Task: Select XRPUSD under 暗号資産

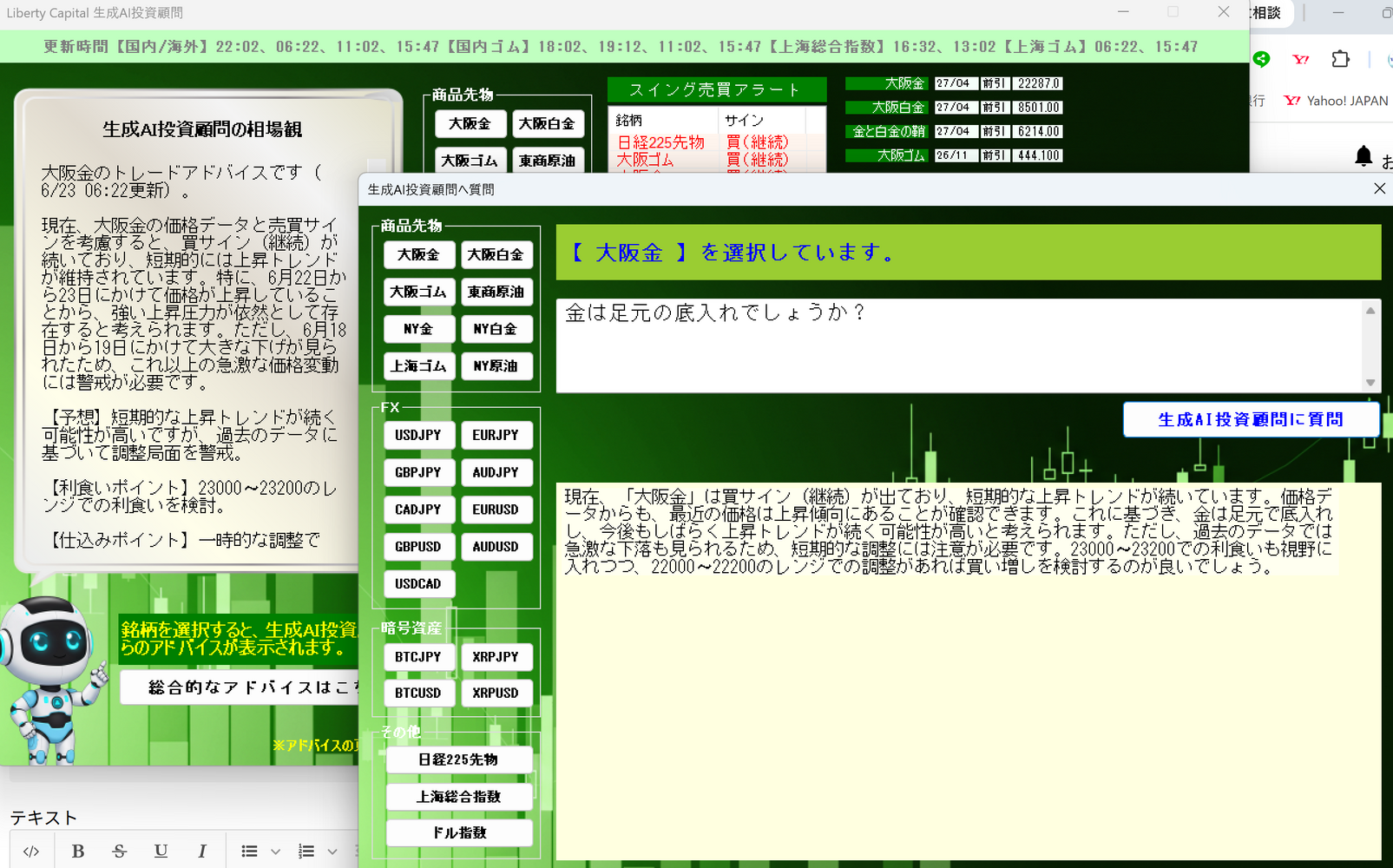Action: pos(496,693)
